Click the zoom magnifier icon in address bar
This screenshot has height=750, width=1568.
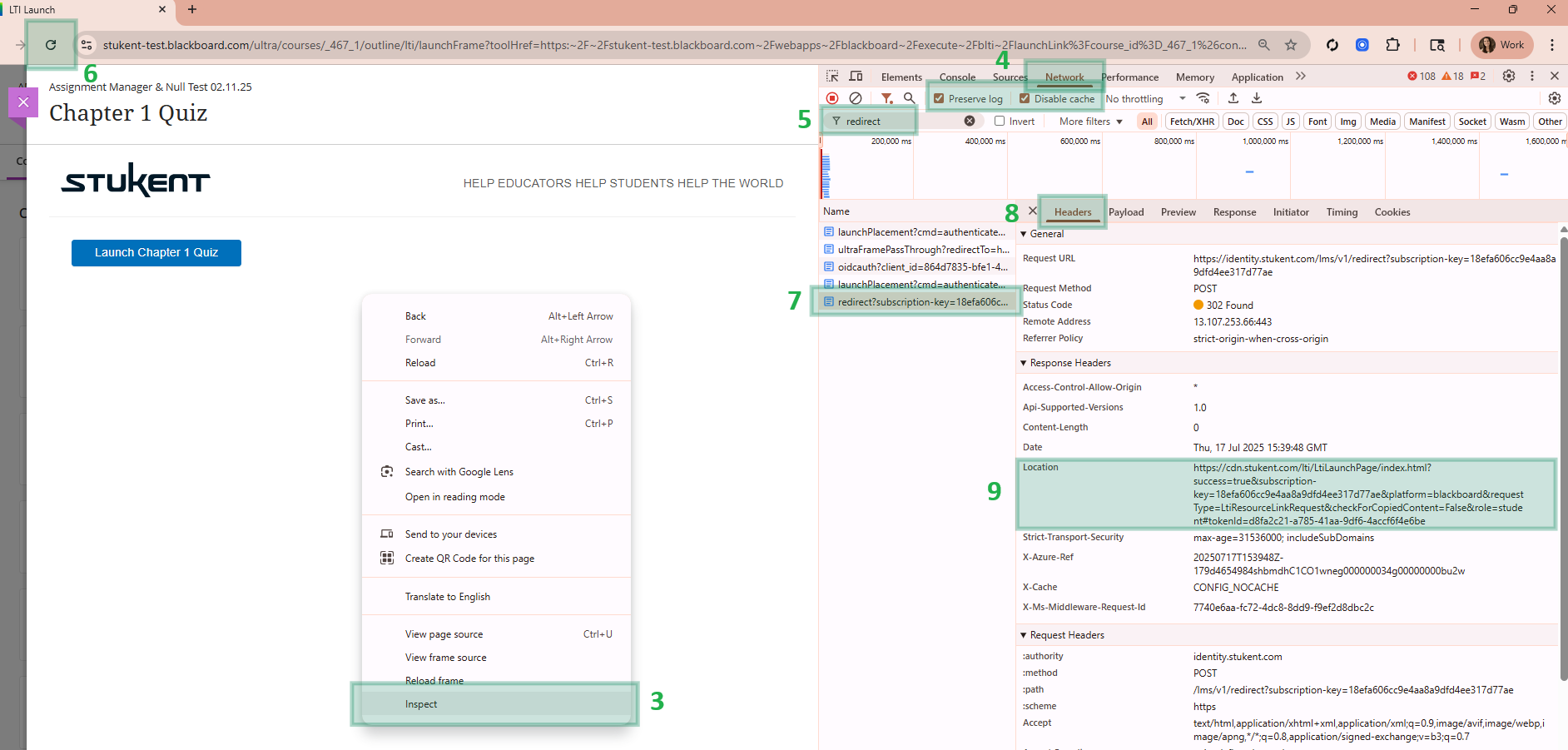(x=1263, y=45)
